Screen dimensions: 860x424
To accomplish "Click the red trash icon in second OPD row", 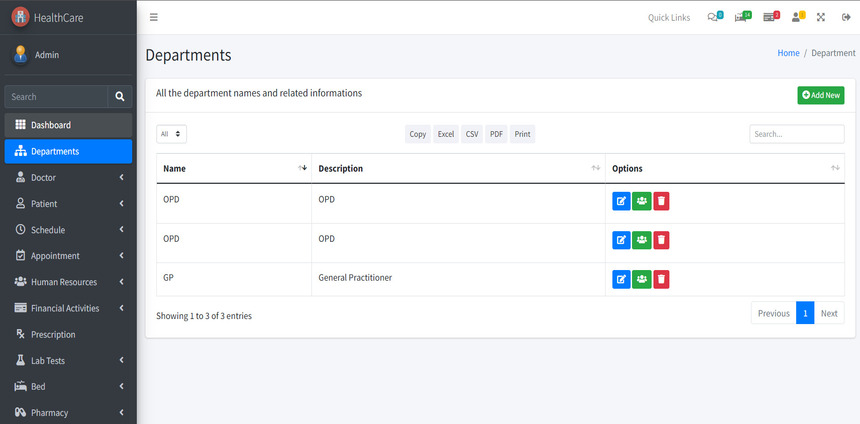I will coord(661,240).
